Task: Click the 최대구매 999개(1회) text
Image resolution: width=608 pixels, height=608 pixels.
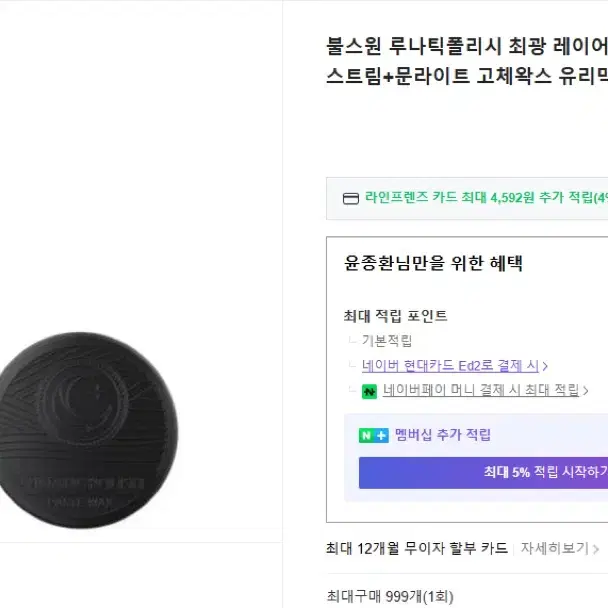Action: pyautogui.click(x=389, y=596)
